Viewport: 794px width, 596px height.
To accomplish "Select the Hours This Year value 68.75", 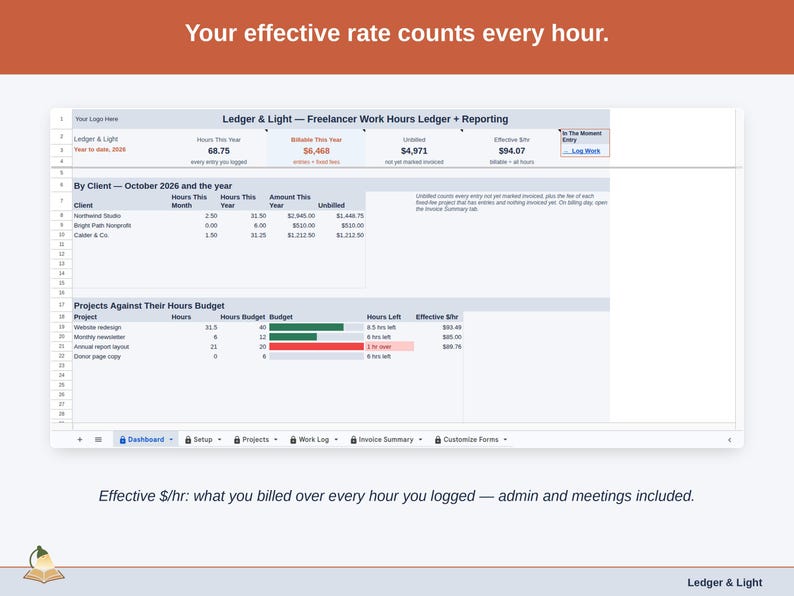I will [219, 151].
